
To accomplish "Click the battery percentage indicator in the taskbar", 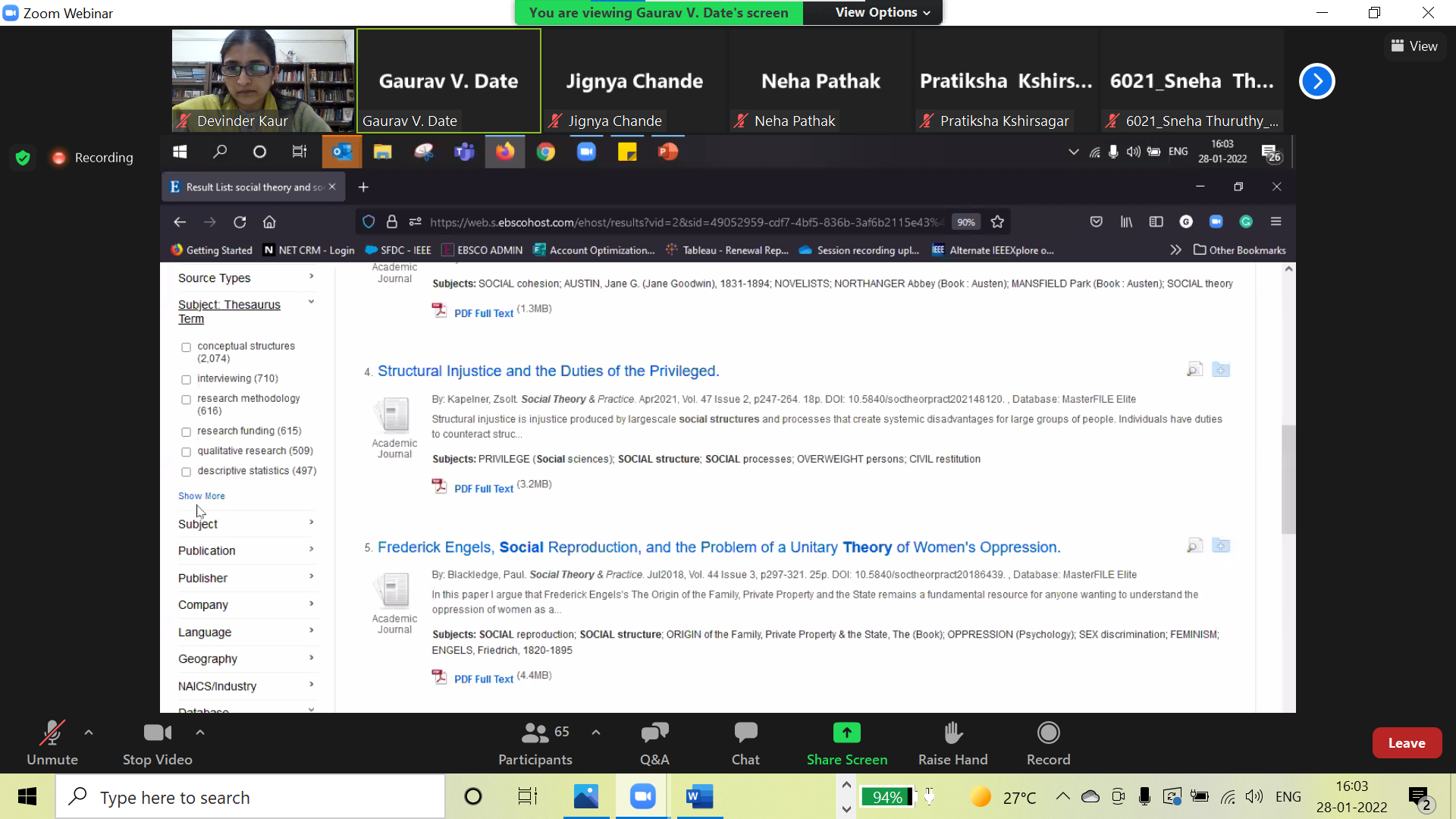I will point(887,797).
